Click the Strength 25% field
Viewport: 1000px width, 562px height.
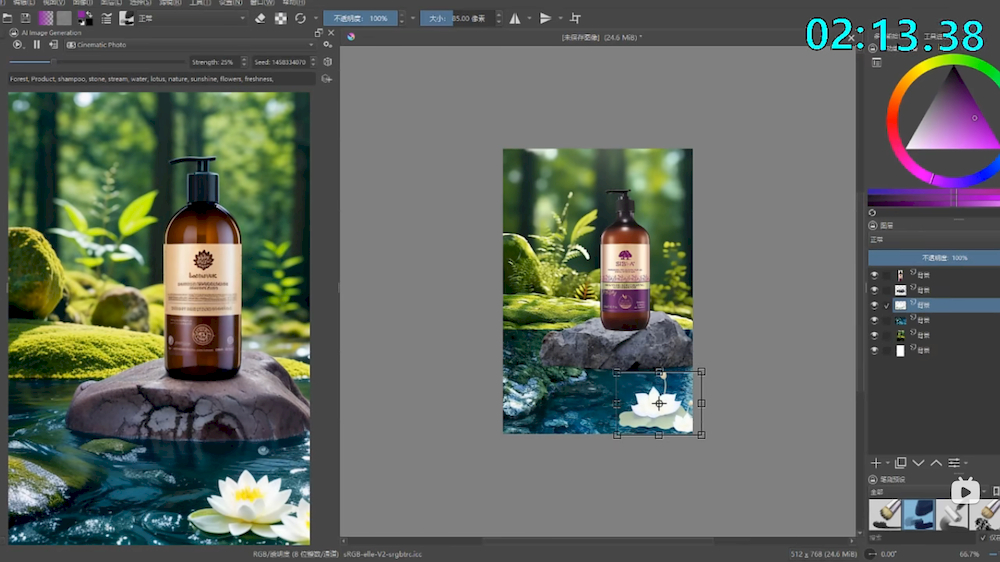tap(214, 62)
